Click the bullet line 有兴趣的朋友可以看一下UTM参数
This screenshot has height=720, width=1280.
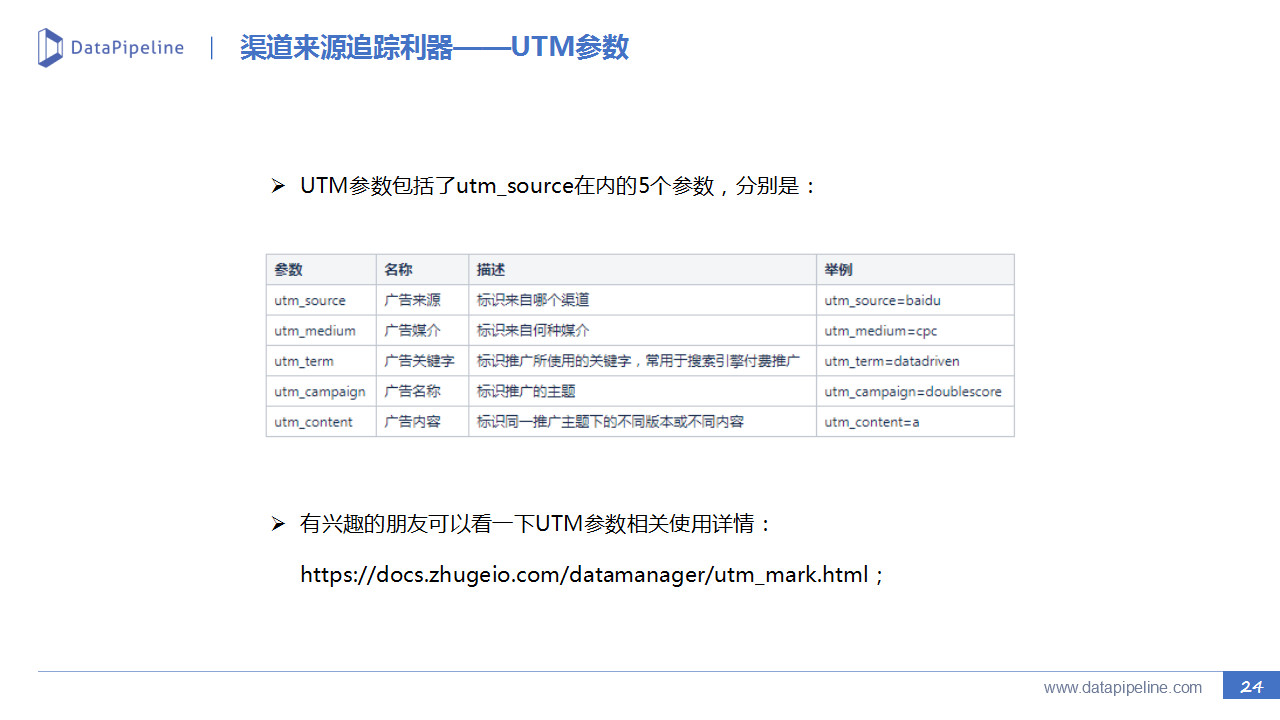coord(536,524)
